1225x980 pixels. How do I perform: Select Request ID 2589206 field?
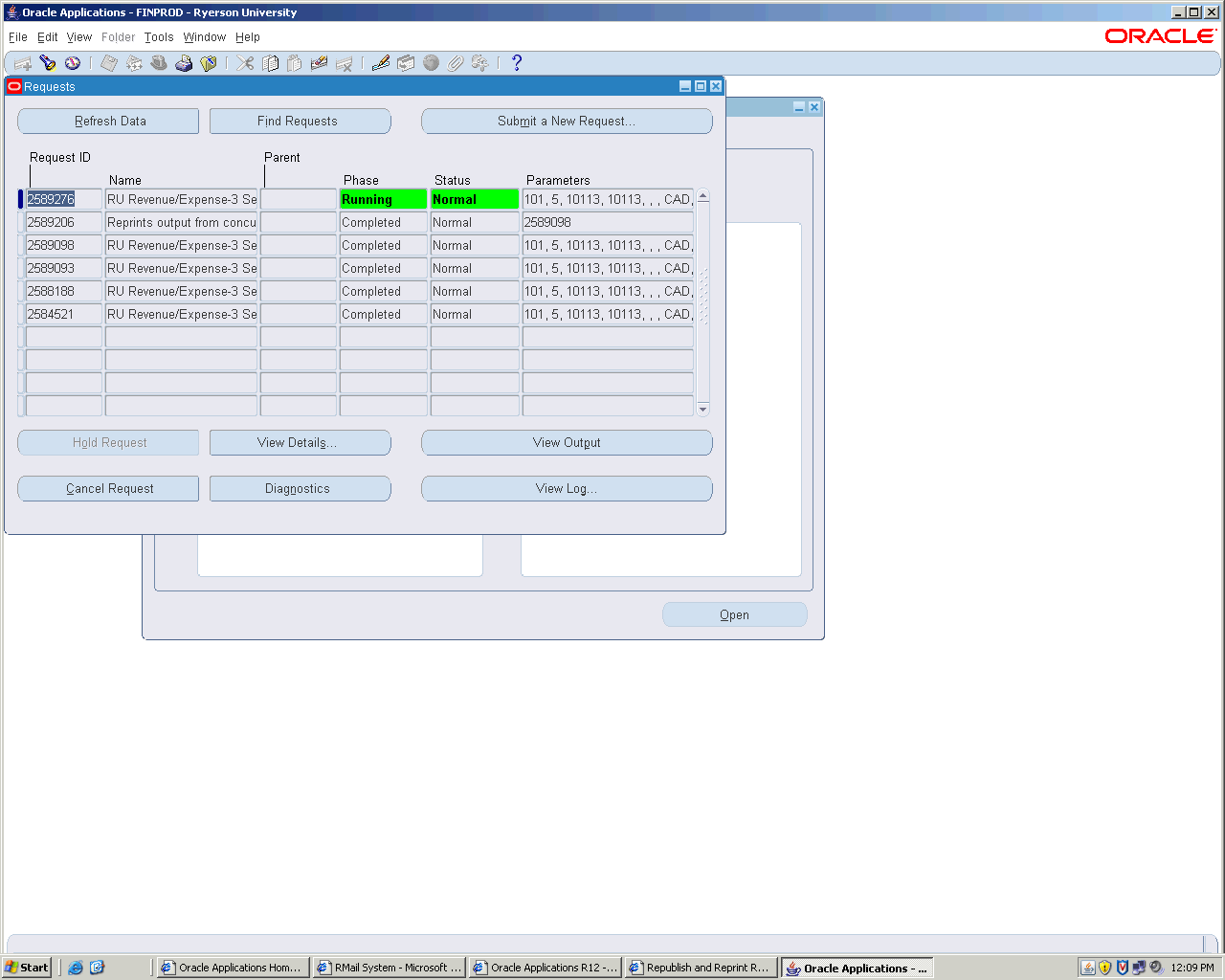pyautogui.click(x=63, y=223)
